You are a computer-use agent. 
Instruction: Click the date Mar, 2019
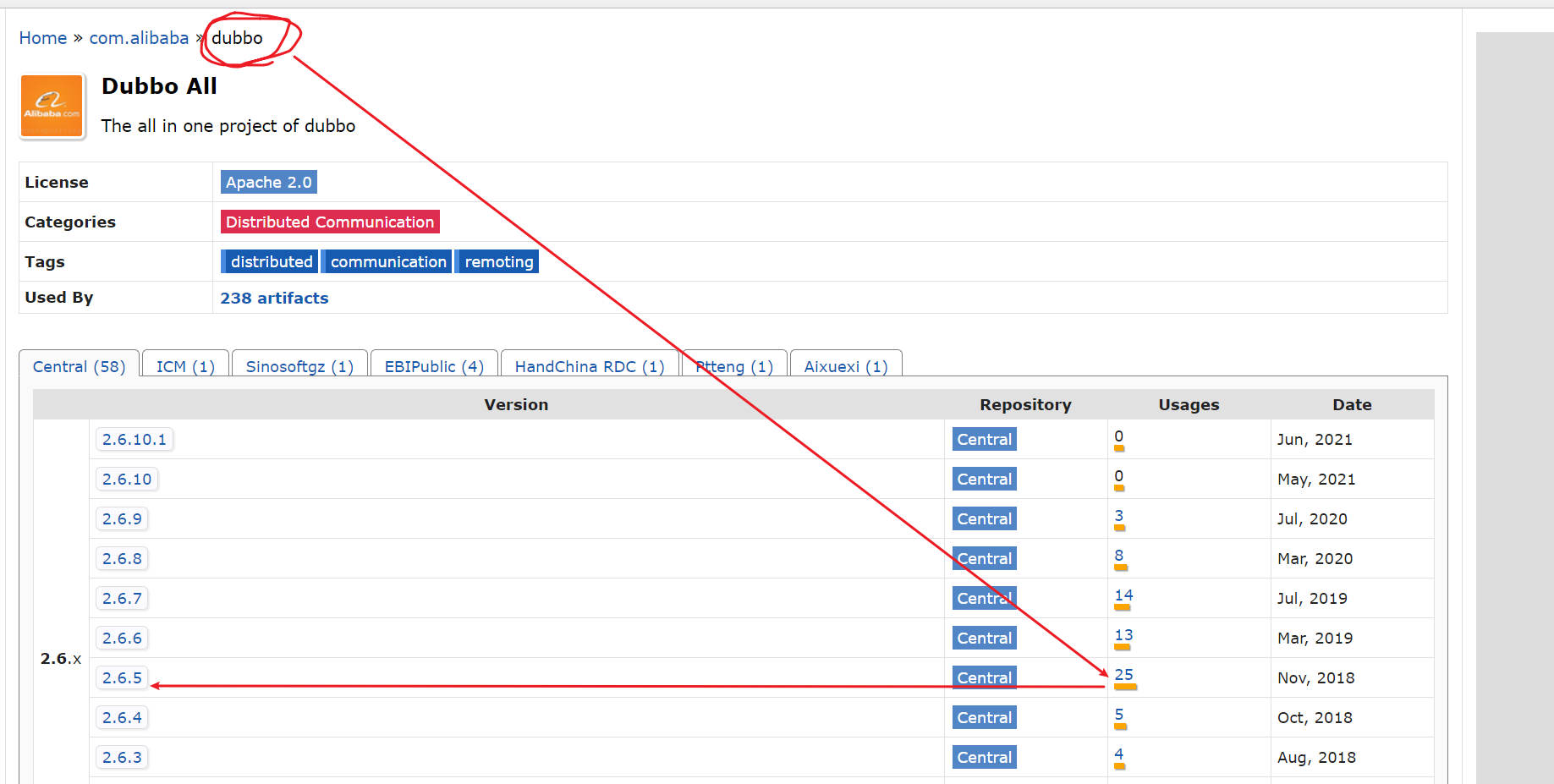[x=1315, y=639]
